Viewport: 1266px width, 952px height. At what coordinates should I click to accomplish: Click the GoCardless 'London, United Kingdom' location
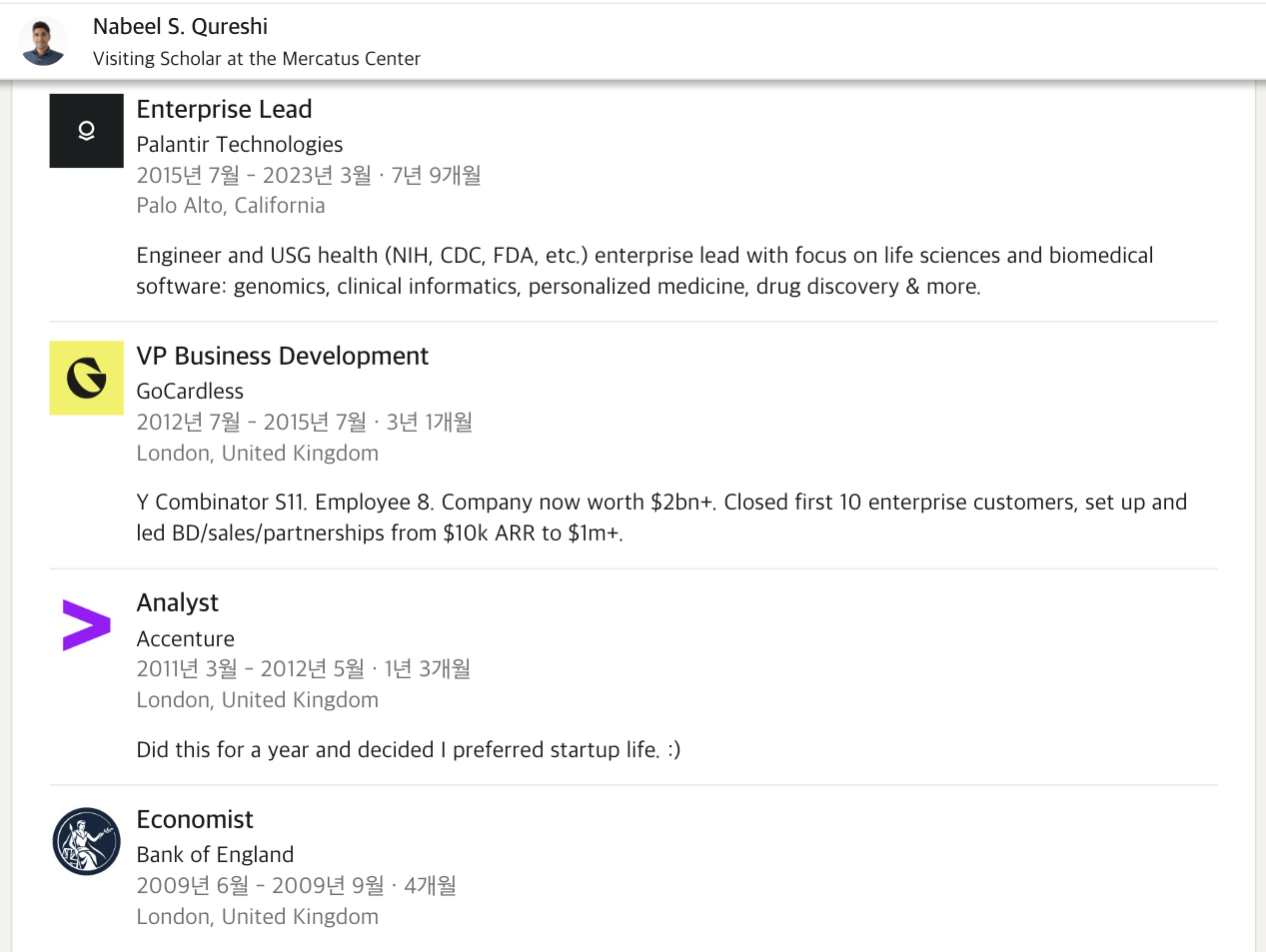[x=258, y=454]
